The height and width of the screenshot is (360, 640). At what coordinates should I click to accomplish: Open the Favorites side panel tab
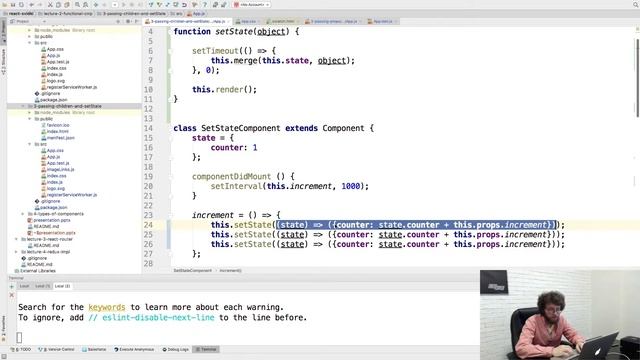[x=3, y=329]
